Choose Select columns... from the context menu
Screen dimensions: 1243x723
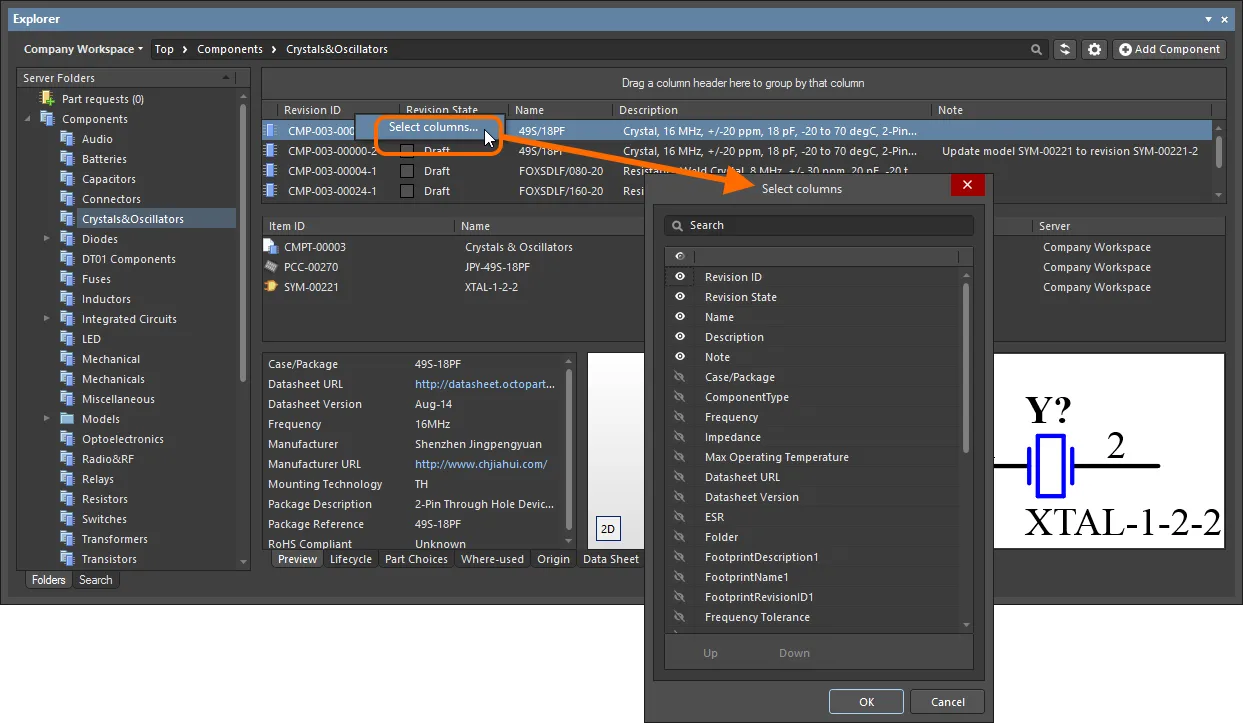coord(433,127)
